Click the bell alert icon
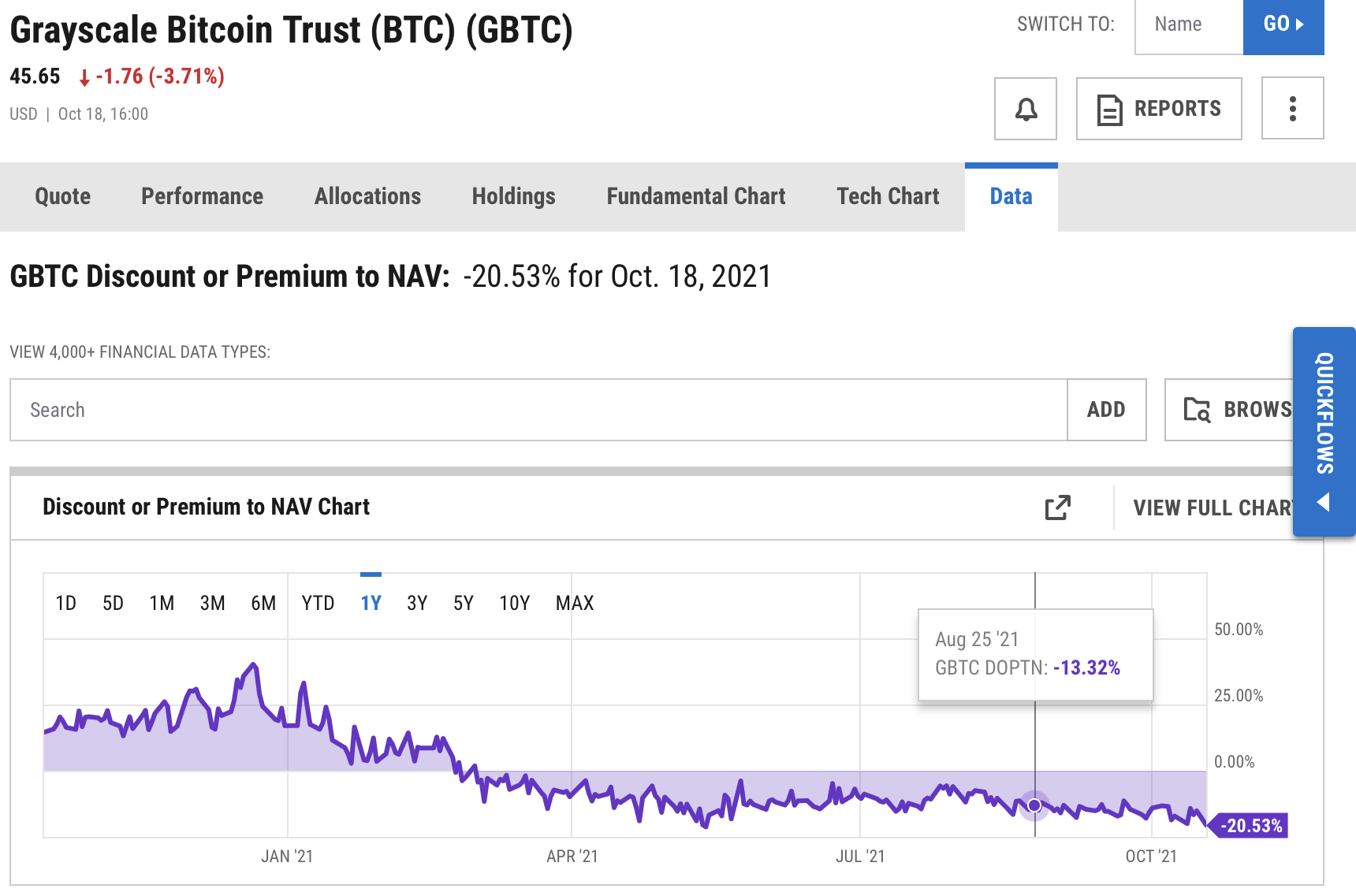The height and width of the screenshot is (896, 1356). (1025, 109)
